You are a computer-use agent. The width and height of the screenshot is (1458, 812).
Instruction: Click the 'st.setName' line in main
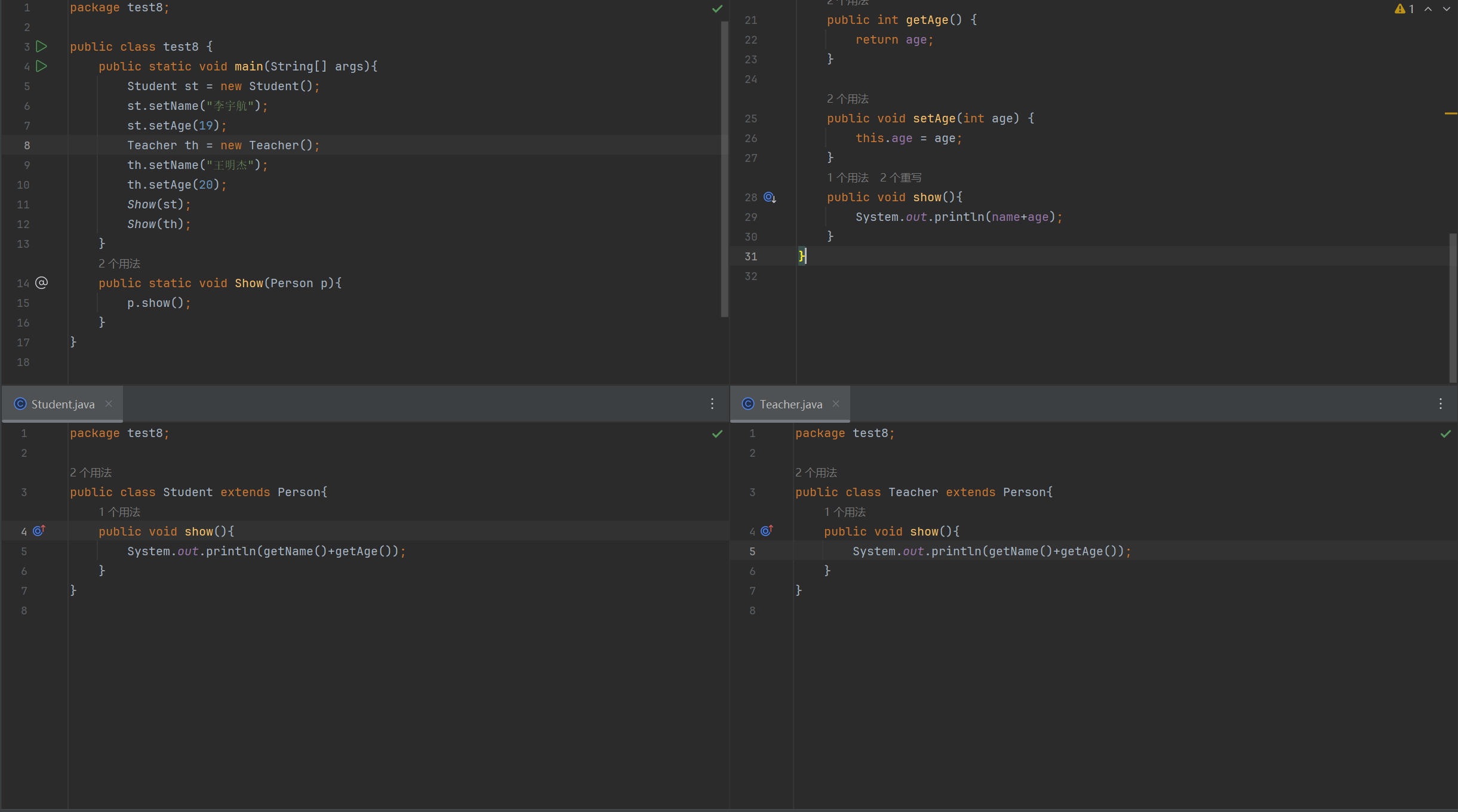(198, 106)
